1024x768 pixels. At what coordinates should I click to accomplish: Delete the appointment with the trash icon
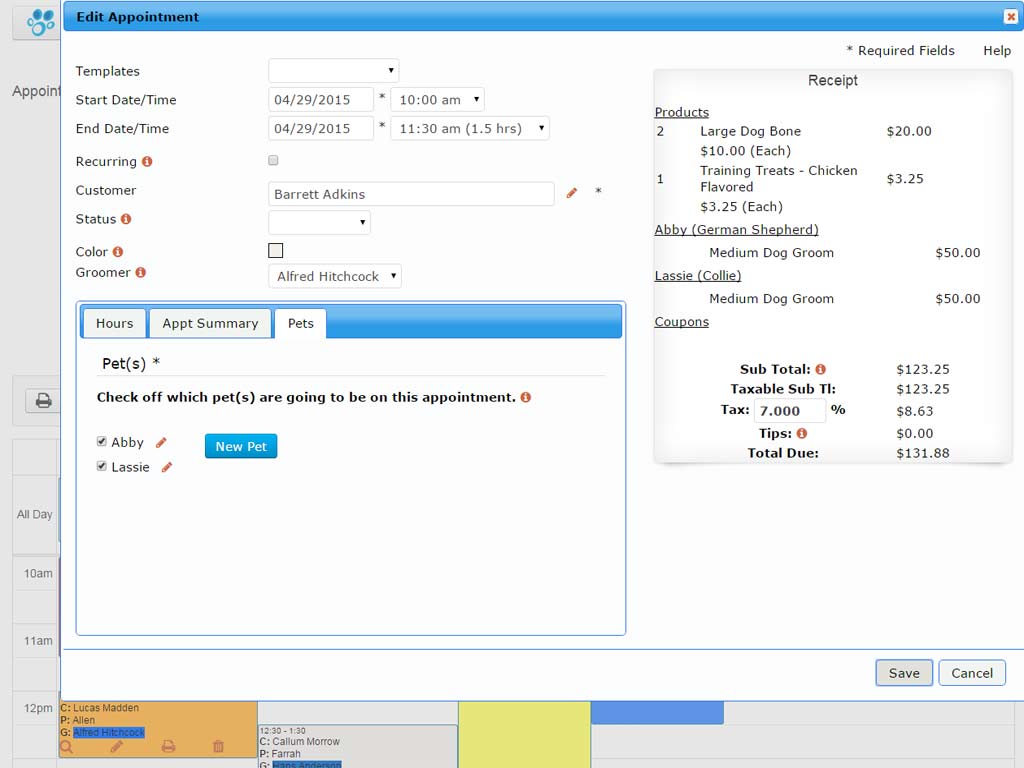tap(218, 747)
